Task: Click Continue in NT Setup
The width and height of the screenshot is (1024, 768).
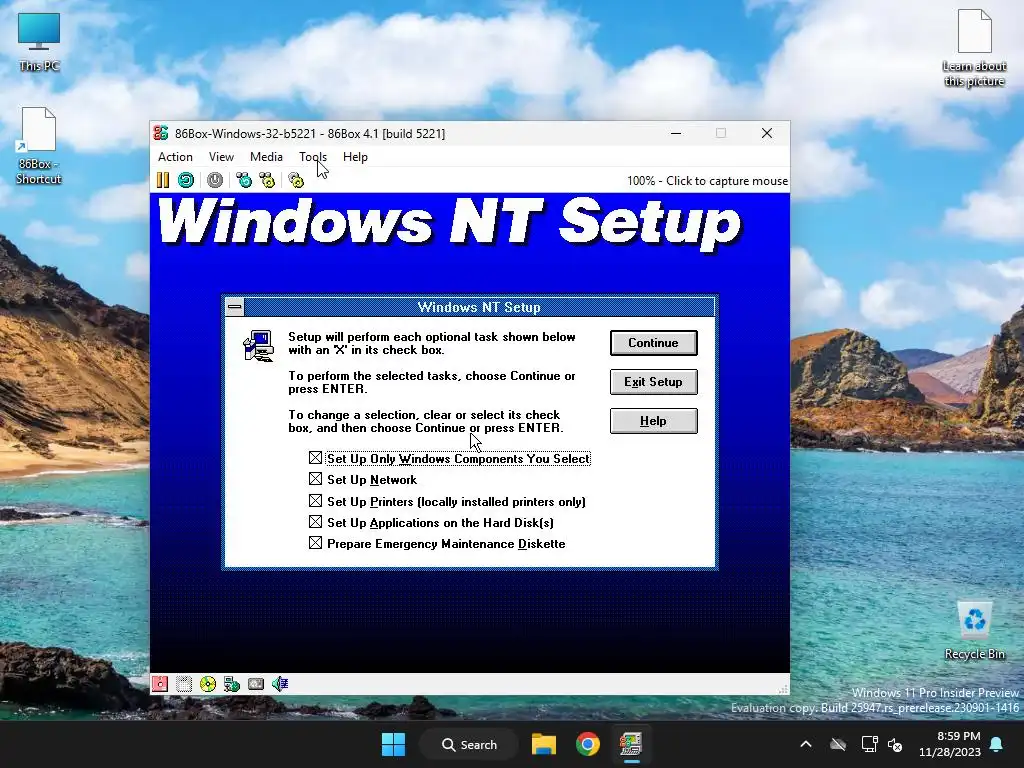Action: 654,343
